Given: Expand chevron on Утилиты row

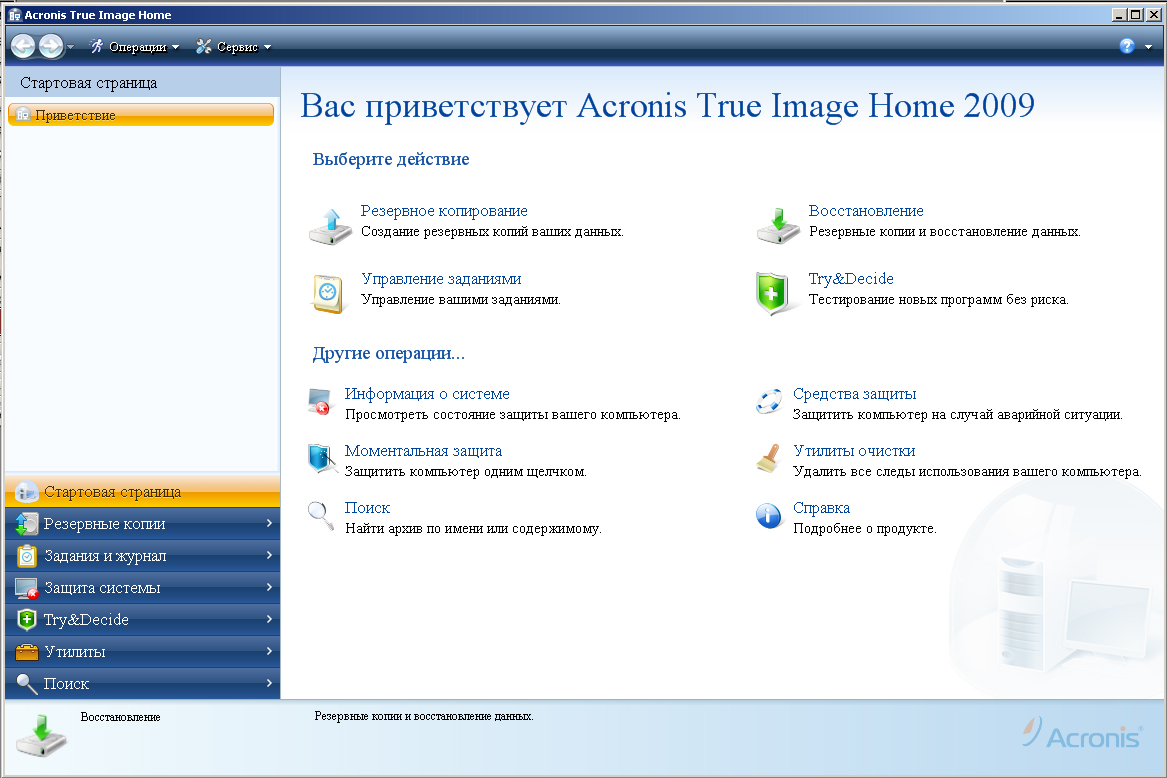Looking at the screenshot, I should pos(269,651).
